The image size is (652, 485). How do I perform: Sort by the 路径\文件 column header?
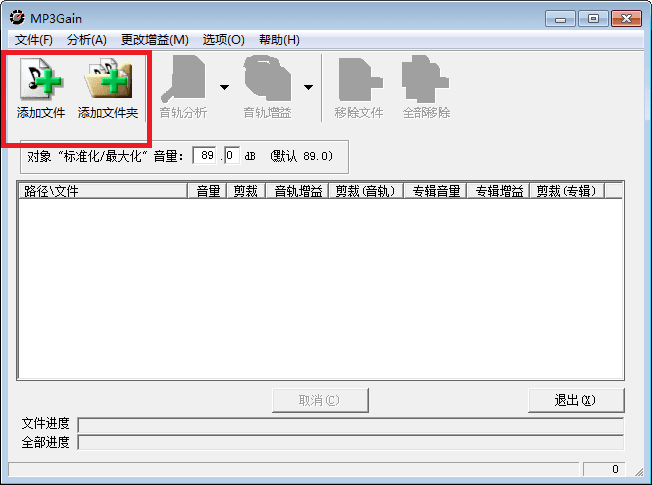103,191
